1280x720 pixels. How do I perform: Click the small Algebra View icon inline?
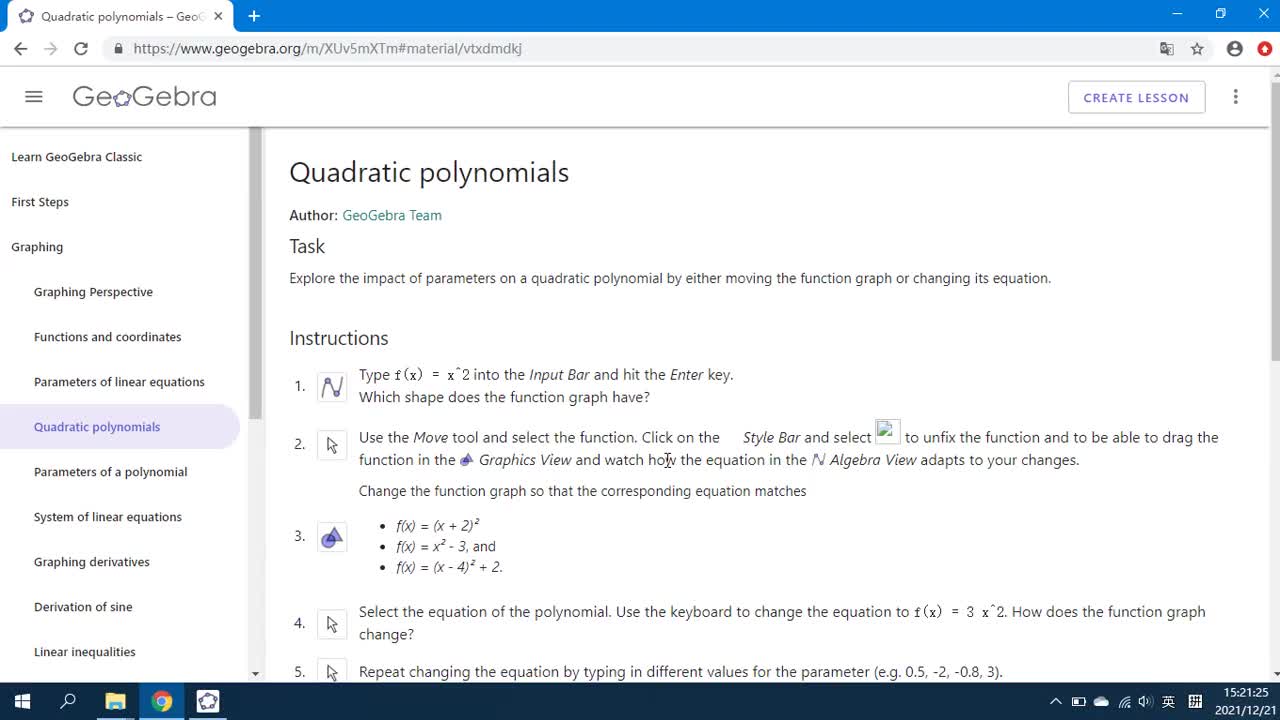[x=818, y=460]
